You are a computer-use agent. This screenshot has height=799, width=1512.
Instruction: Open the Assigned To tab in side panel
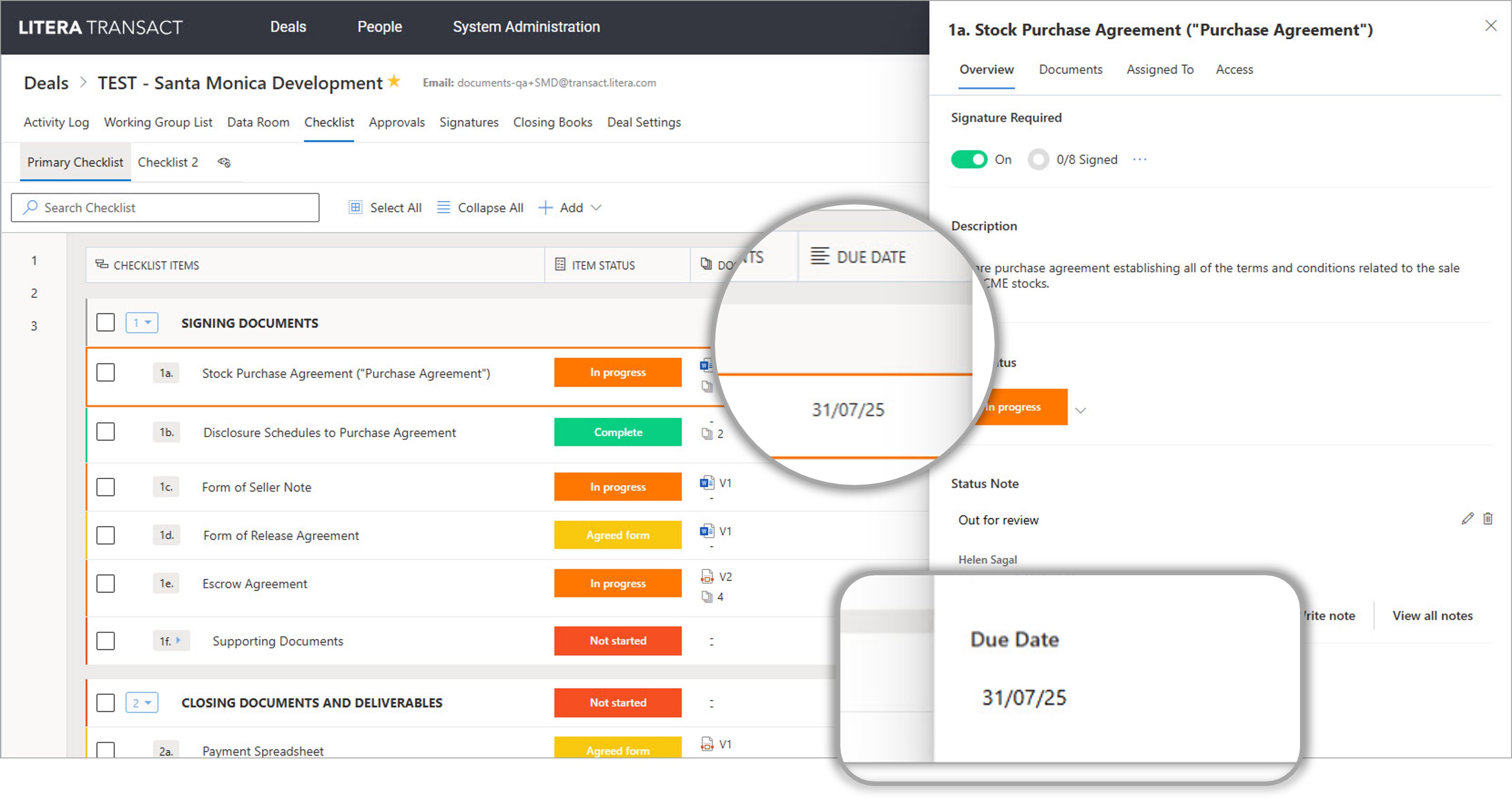[x=1160, y=69]
